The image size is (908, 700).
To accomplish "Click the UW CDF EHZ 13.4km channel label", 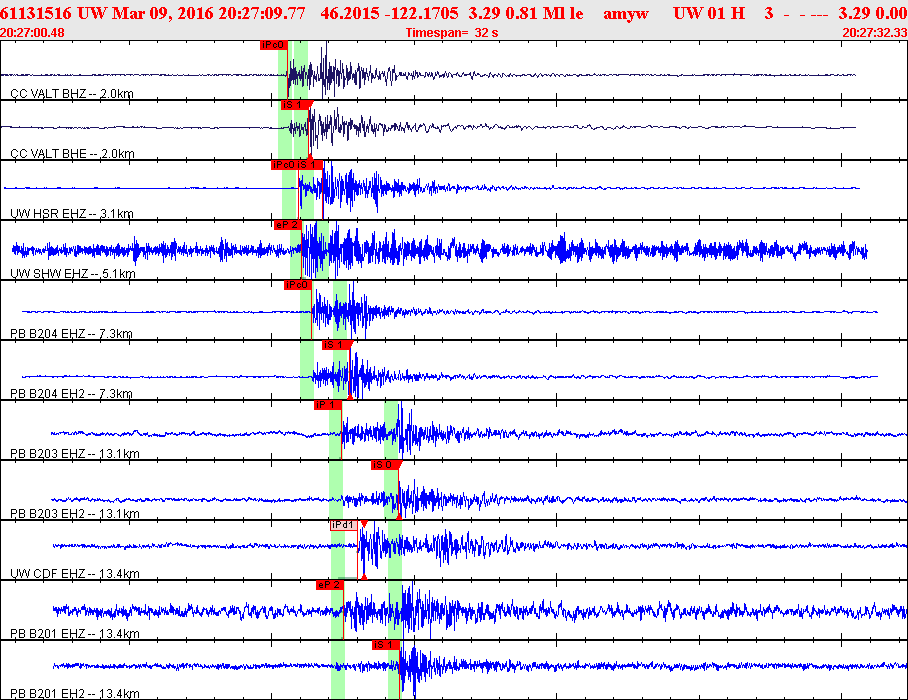I will pyautogui.click(x=74, y=573).
